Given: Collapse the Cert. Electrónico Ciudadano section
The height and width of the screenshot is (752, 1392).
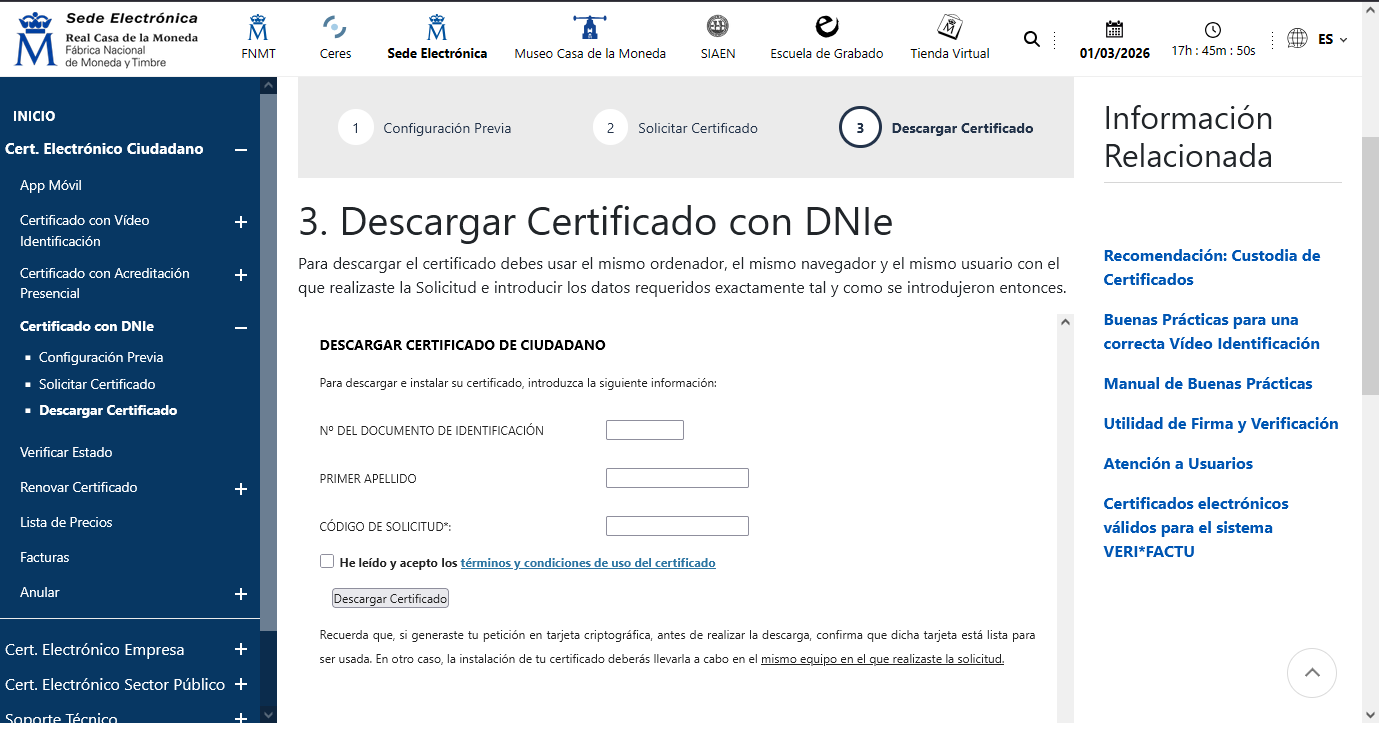Looking at the screenshot, I should point(240,150).
